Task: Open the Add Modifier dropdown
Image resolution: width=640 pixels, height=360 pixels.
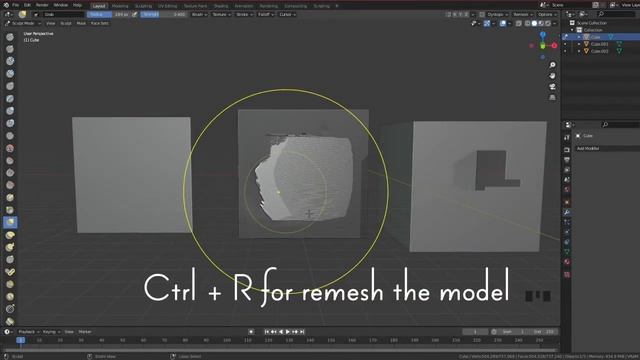Action: coord(607,149)
